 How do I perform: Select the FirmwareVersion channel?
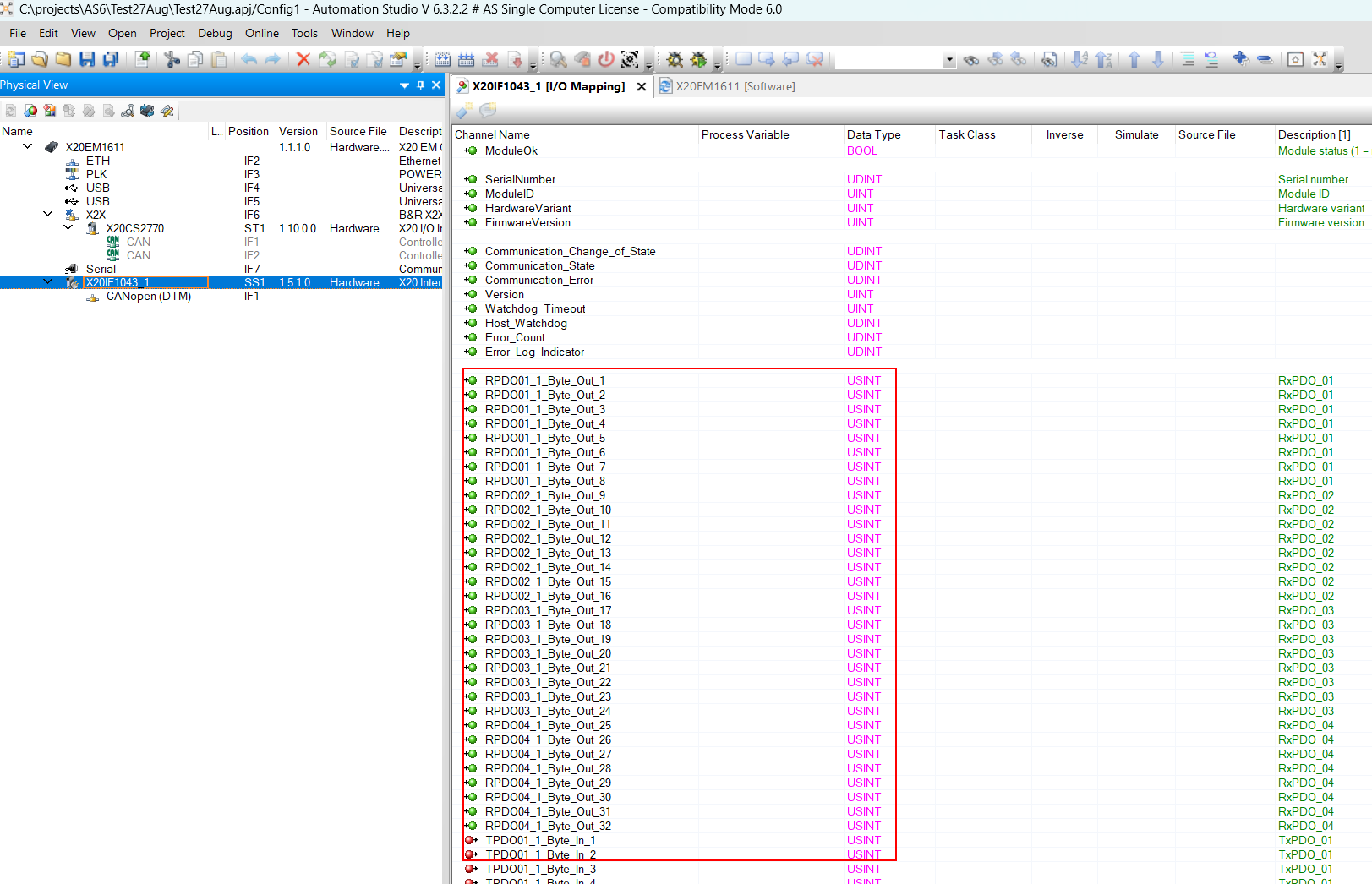[528, 222]
